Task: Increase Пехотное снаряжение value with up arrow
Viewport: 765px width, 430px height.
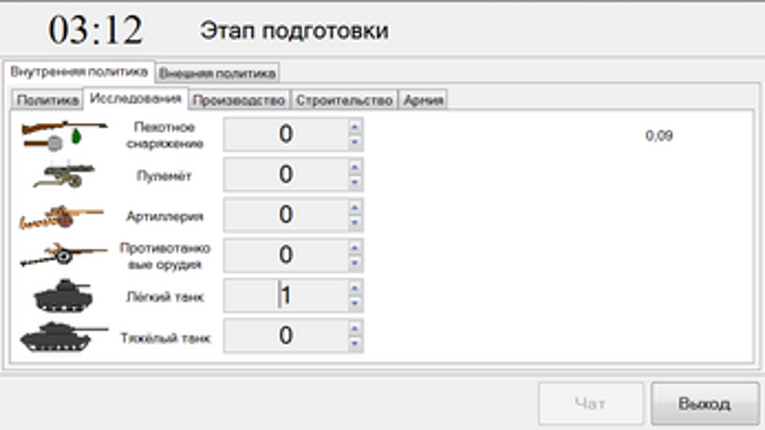Action: click(355, 127)
